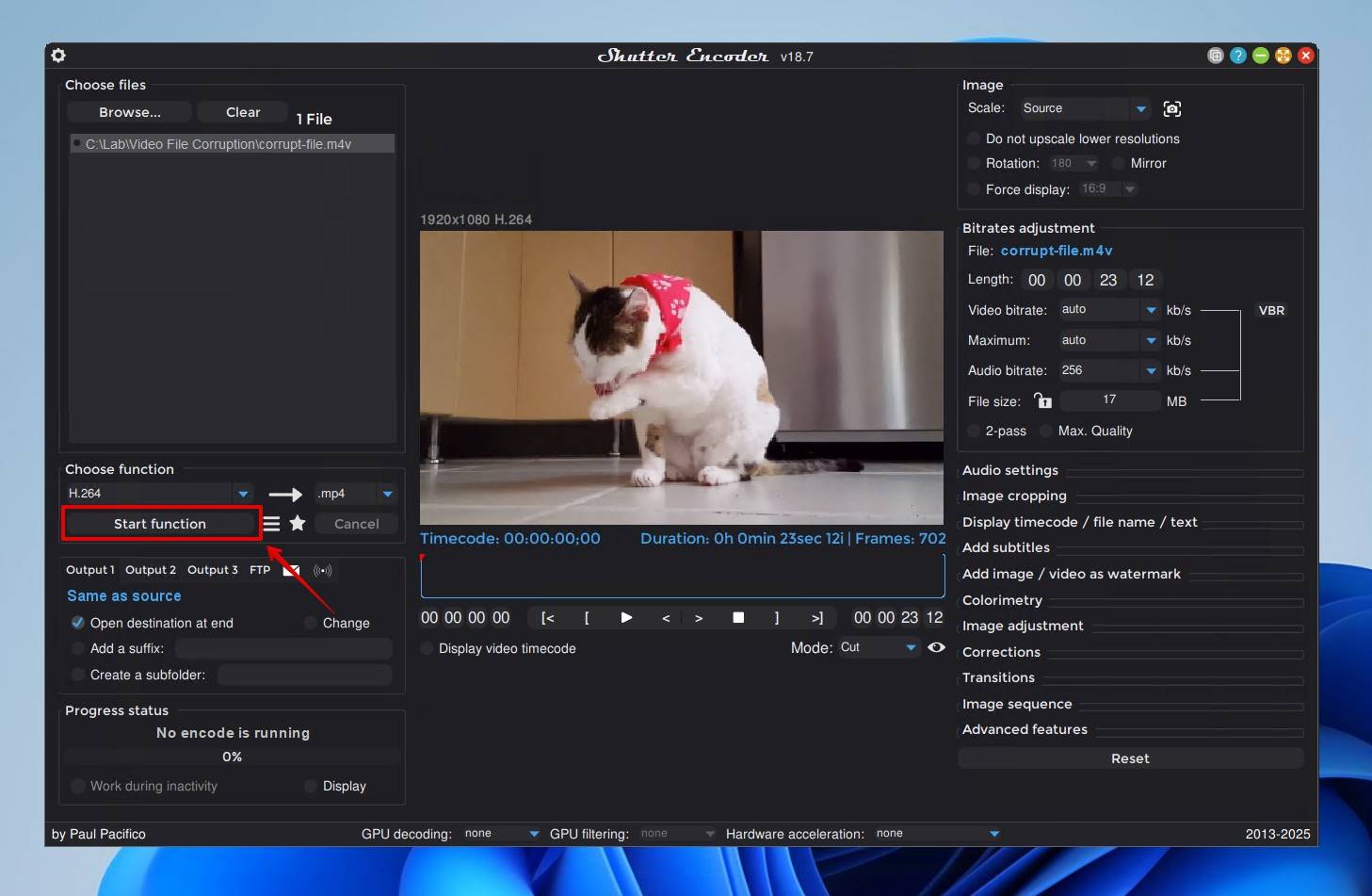
Task: Enable Create a subfolder option
Action: 78,675
